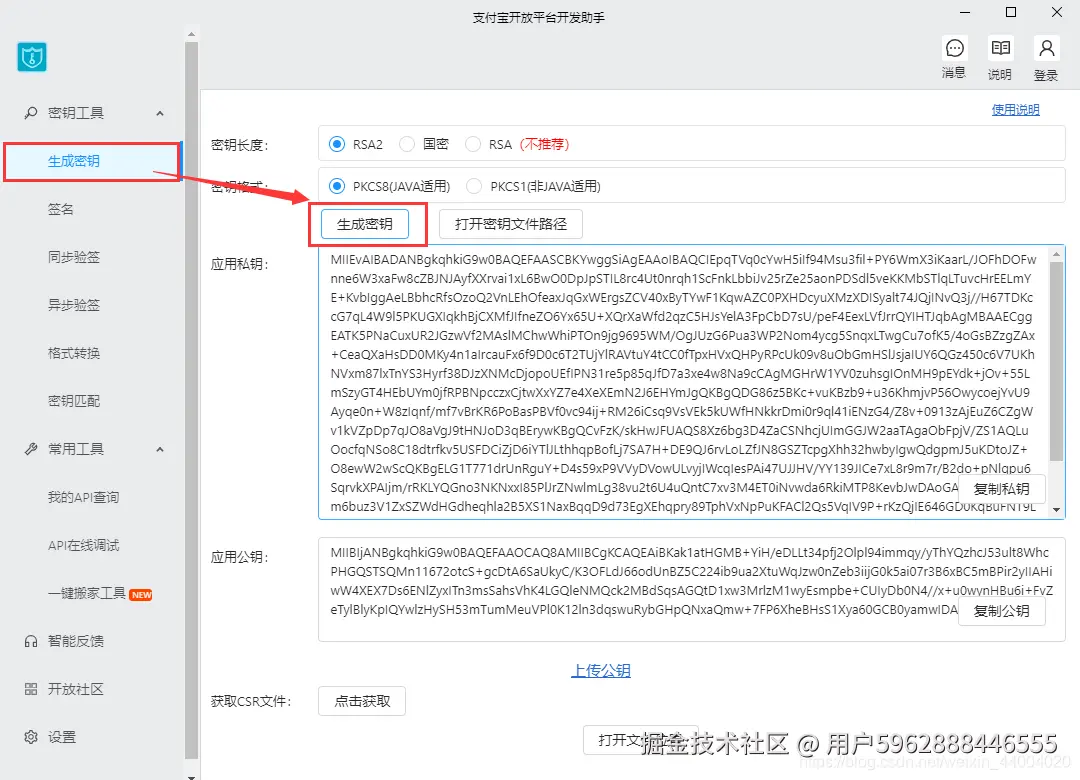Viewport: 1080px width, 780px height.
Task: Open the 同步验签 sidebar item
Action: point(74,257)
